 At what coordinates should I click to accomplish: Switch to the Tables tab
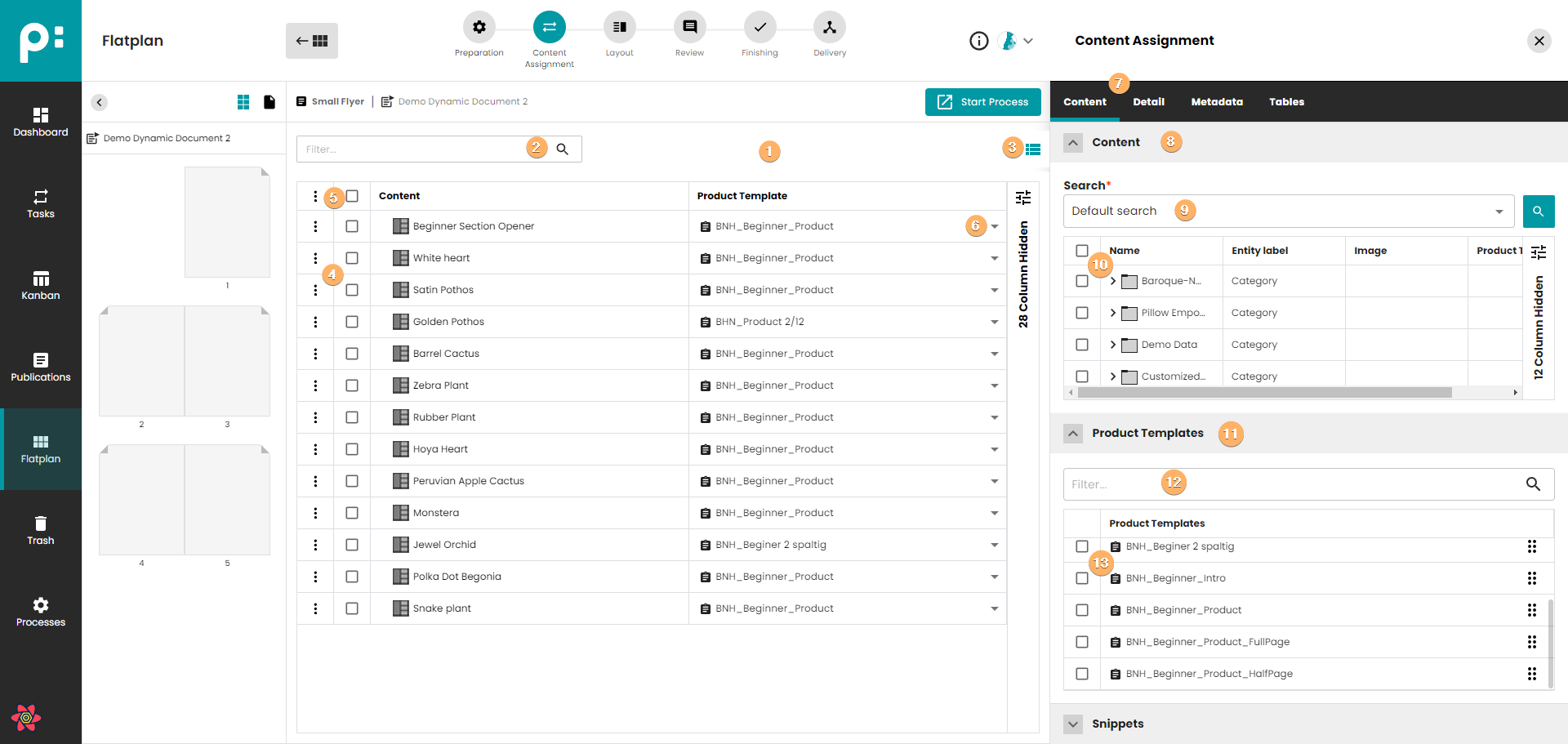point(1286,102)
